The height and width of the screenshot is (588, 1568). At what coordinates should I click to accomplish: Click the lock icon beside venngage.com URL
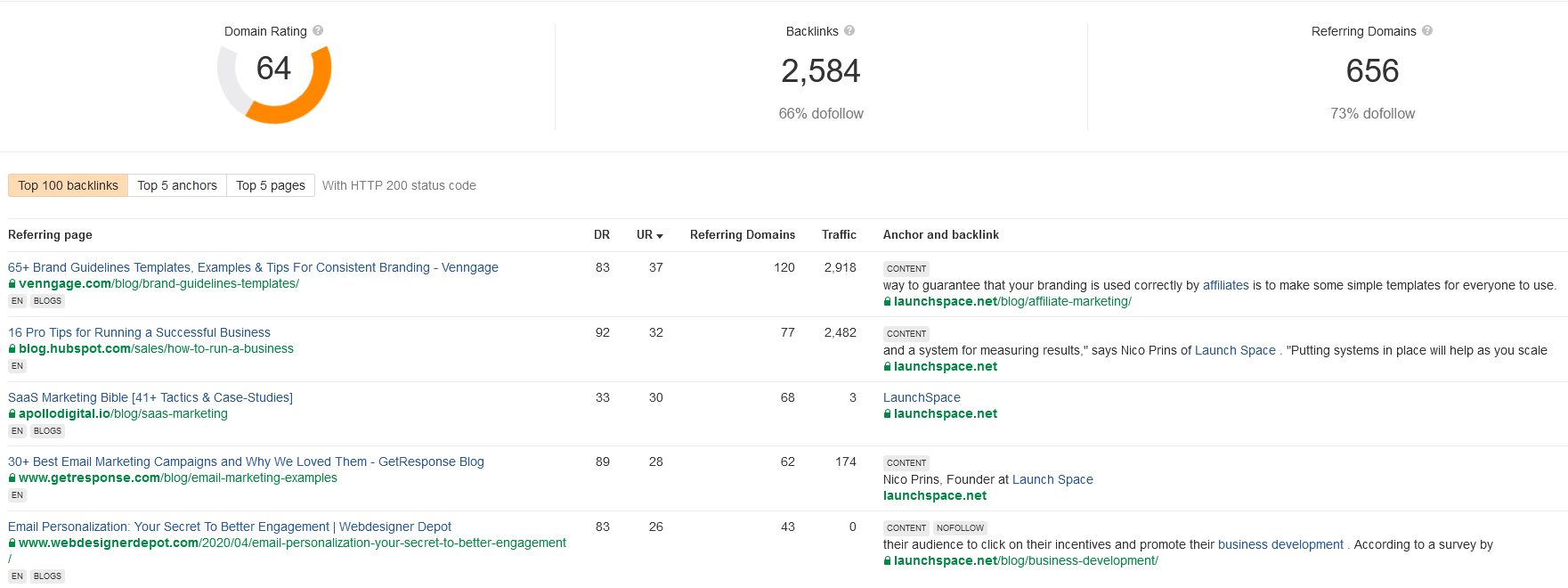tap(12, 284)
